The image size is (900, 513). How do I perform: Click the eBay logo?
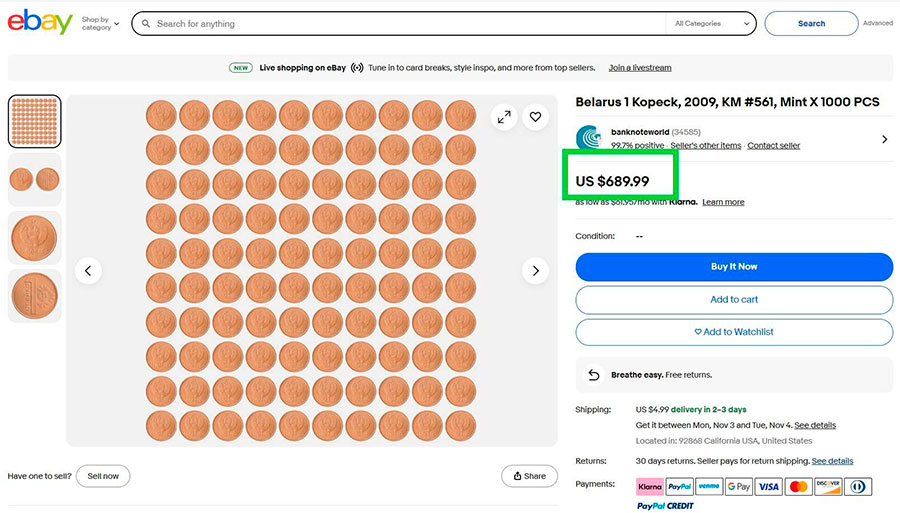click(40, 22)
